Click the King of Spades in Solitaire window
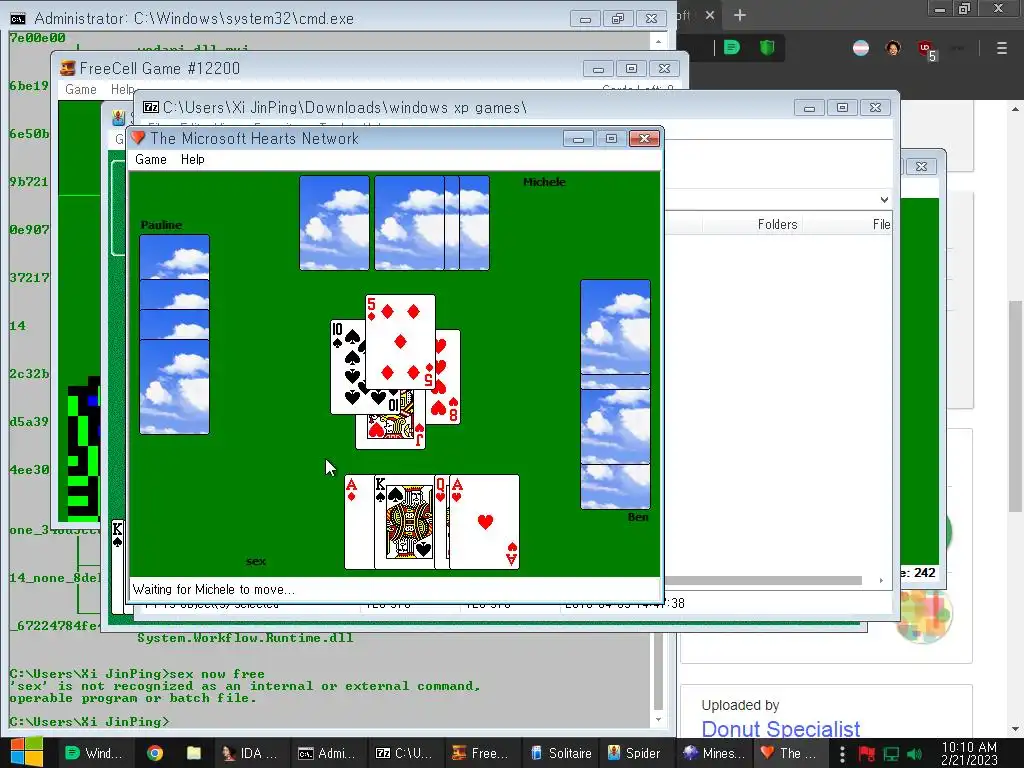Image resolution: width=1024 pixels, height=768 pixels. click(x=118, y=566)
